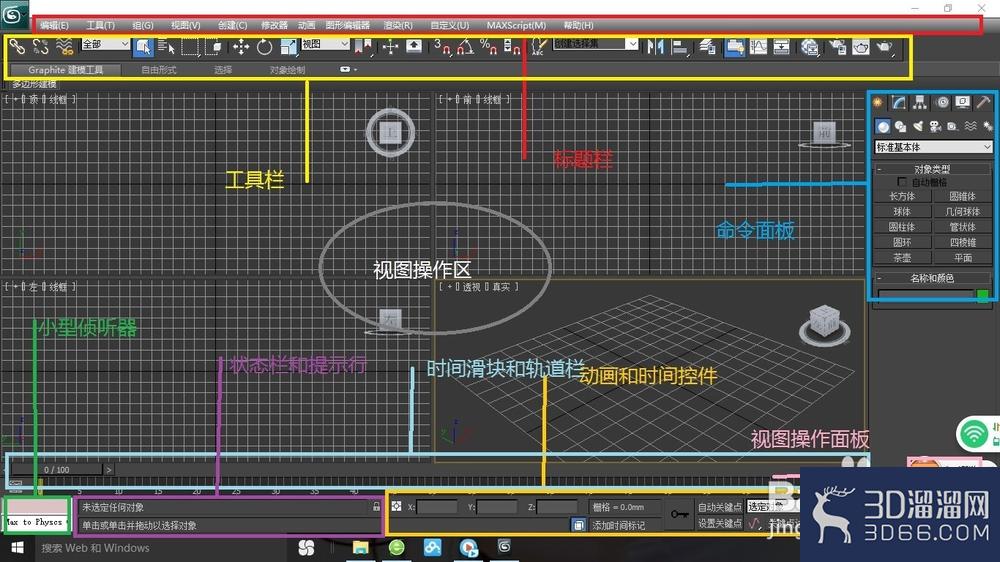Toggle the selection lock icon
Image resolution: width=1000 pixels, height=562 pixels.
[376, 507]
